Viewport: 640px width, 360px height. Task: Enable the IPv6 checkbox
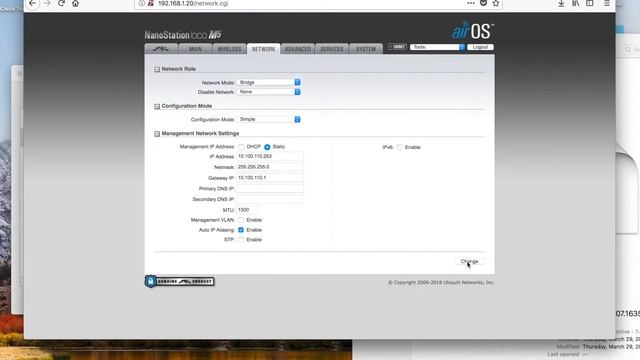[400, 147]
